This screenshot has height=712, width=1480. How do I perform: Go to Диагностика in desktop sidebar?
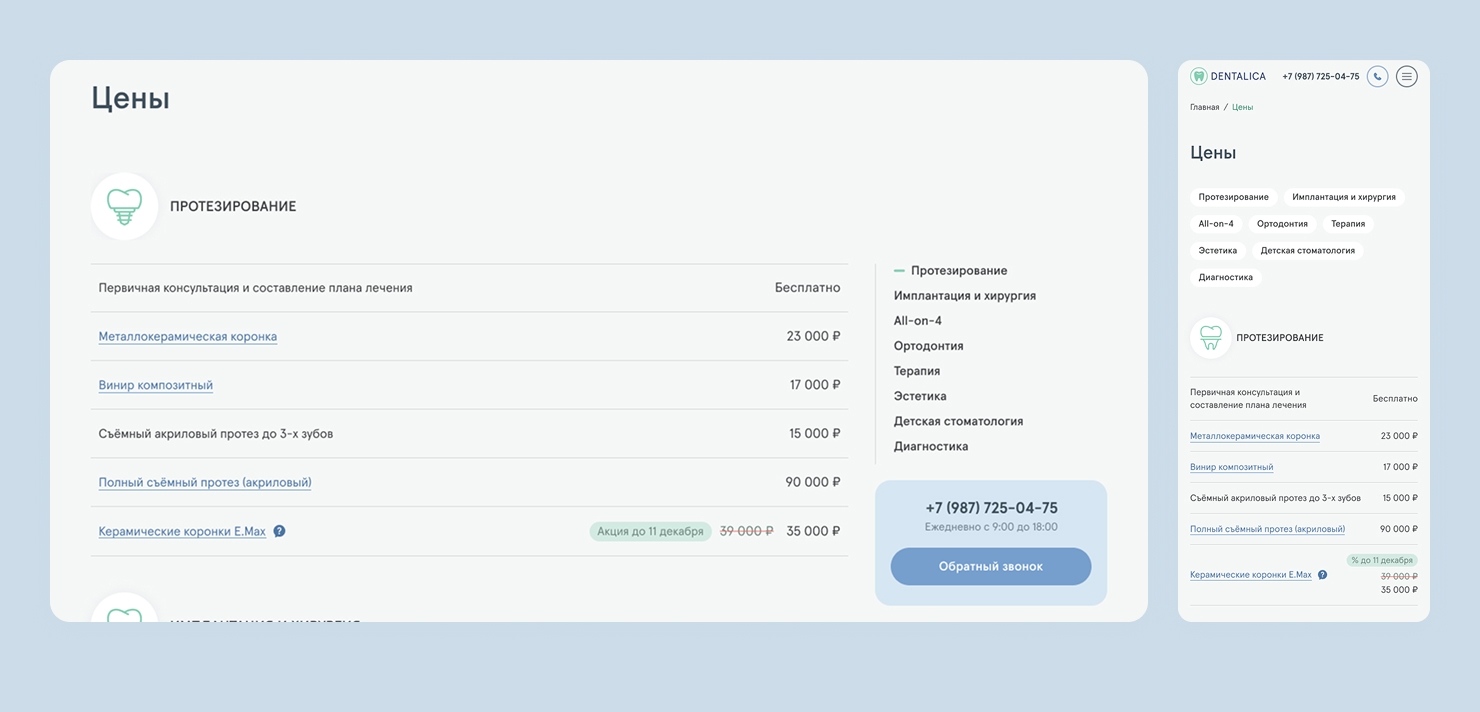(x=931, y=446)
